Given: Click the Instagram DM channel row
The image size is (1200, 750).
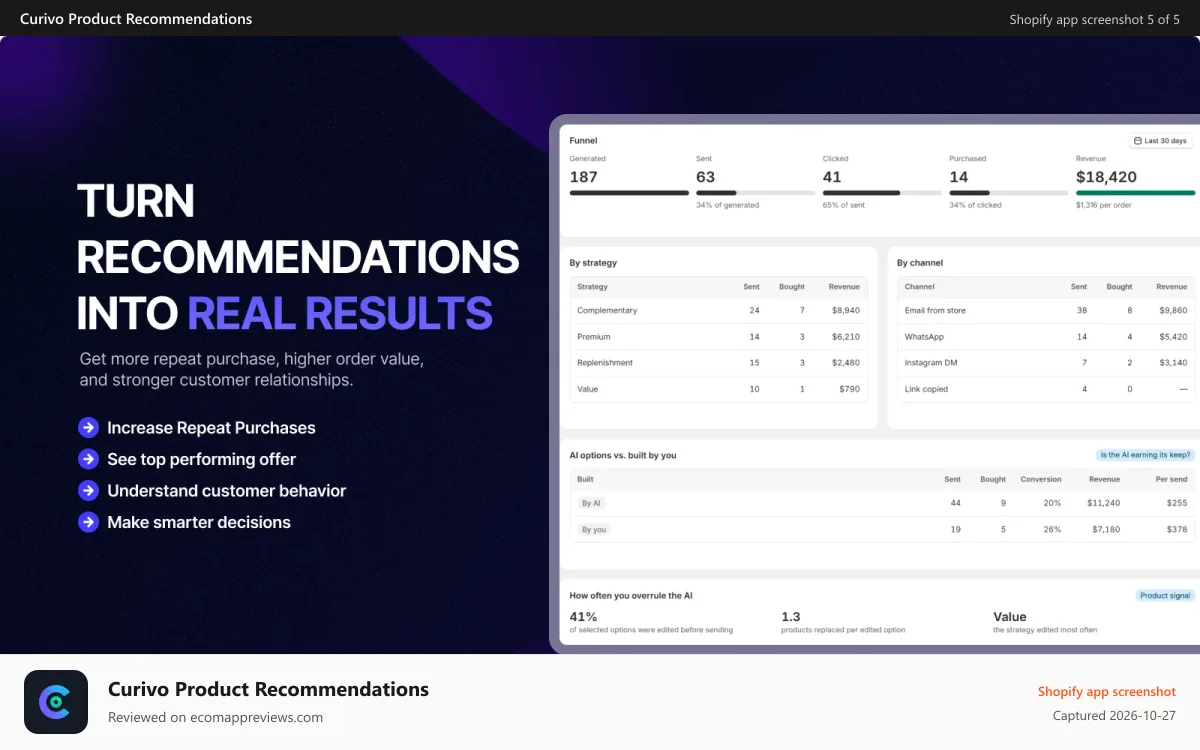Looking at the screenshot, I should coord(1046,363).
